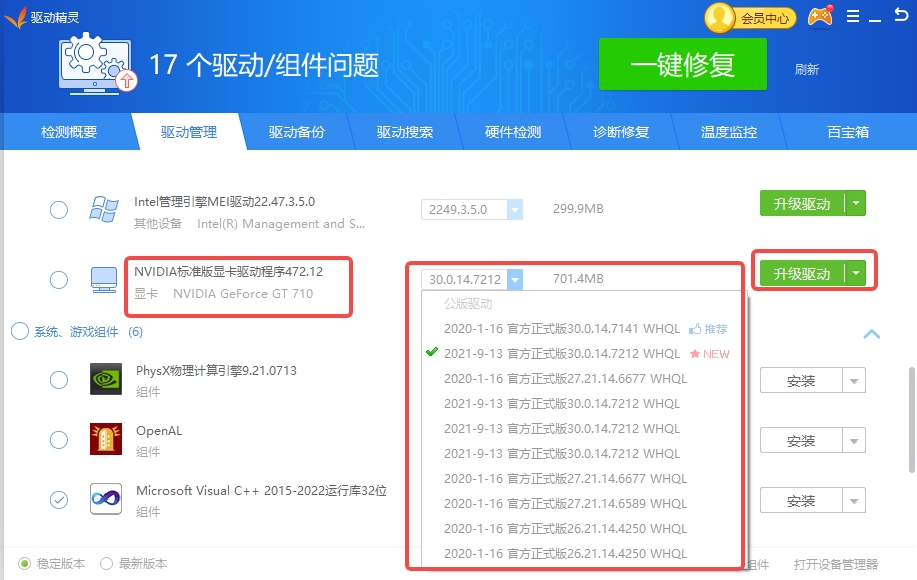917x580 pixels.
Task: Uncheck the Microsoft Visual C++ checkbox
Action: click(x=59, y=499)
